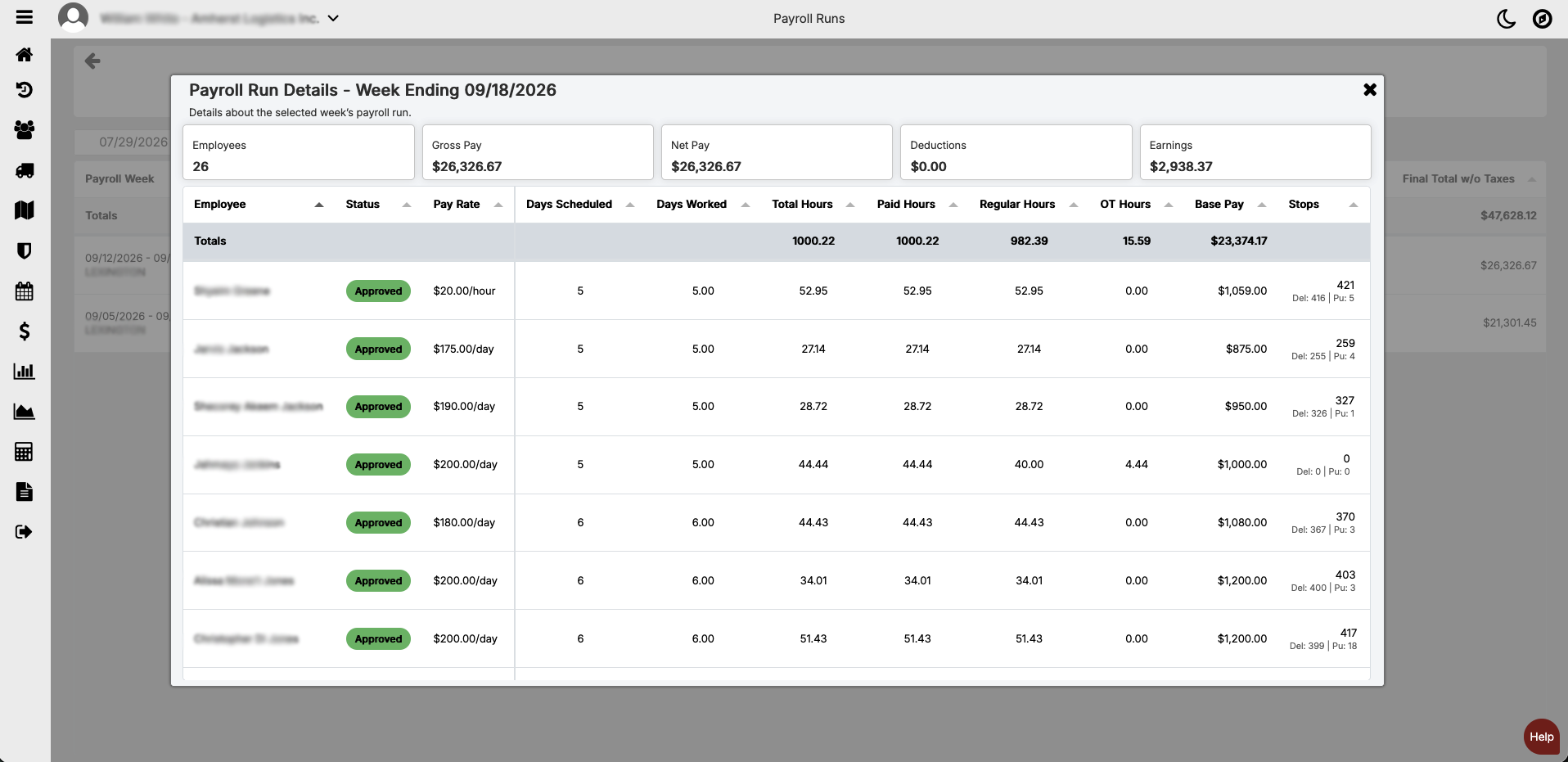Click Approved badge in the $175.00/day row
This screenshot has width=1568, height=762.
click(x=378, y=349)
